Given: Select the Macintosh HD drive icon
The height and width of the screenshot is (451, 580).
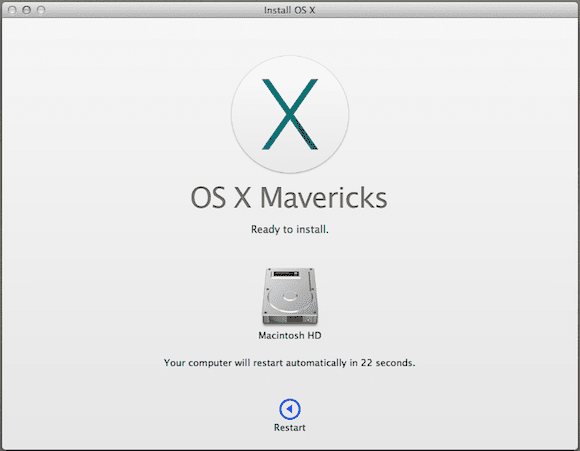Looking at the screenshot, I should pos(290,296).
